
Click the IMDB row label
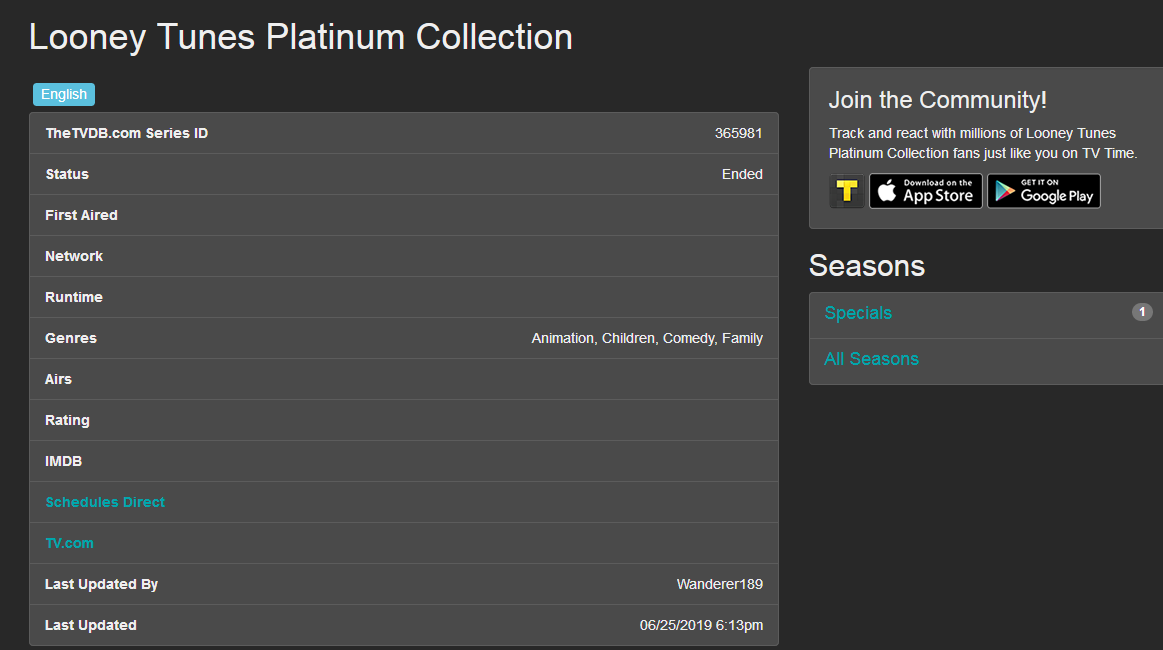pos(63,461)
